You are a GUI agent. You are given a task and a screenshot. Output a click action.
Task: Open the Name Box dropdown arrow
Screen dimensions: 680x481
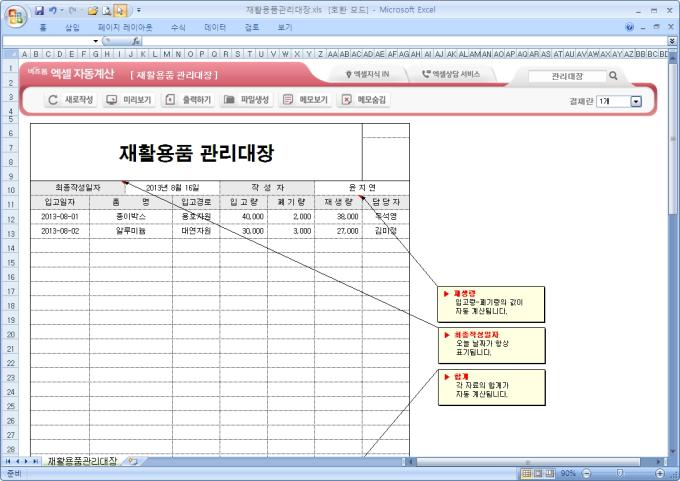[95, 41]
